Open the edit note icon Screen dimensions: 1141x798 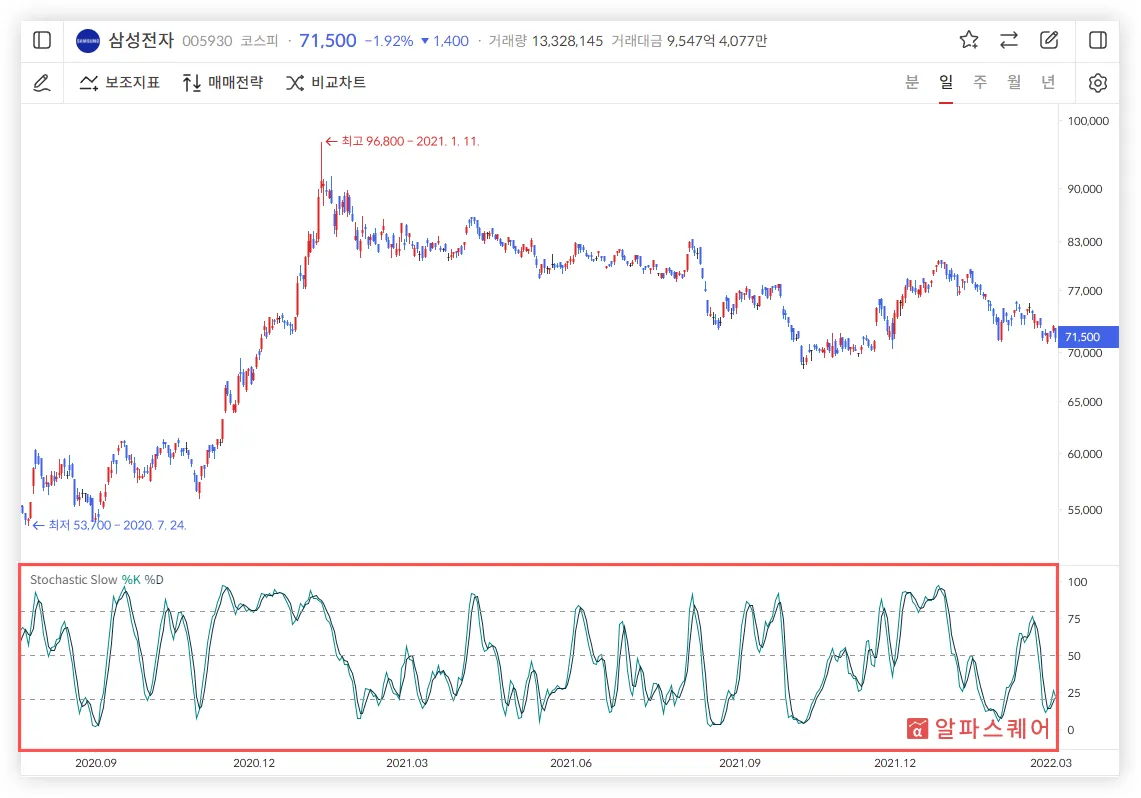1049,40
